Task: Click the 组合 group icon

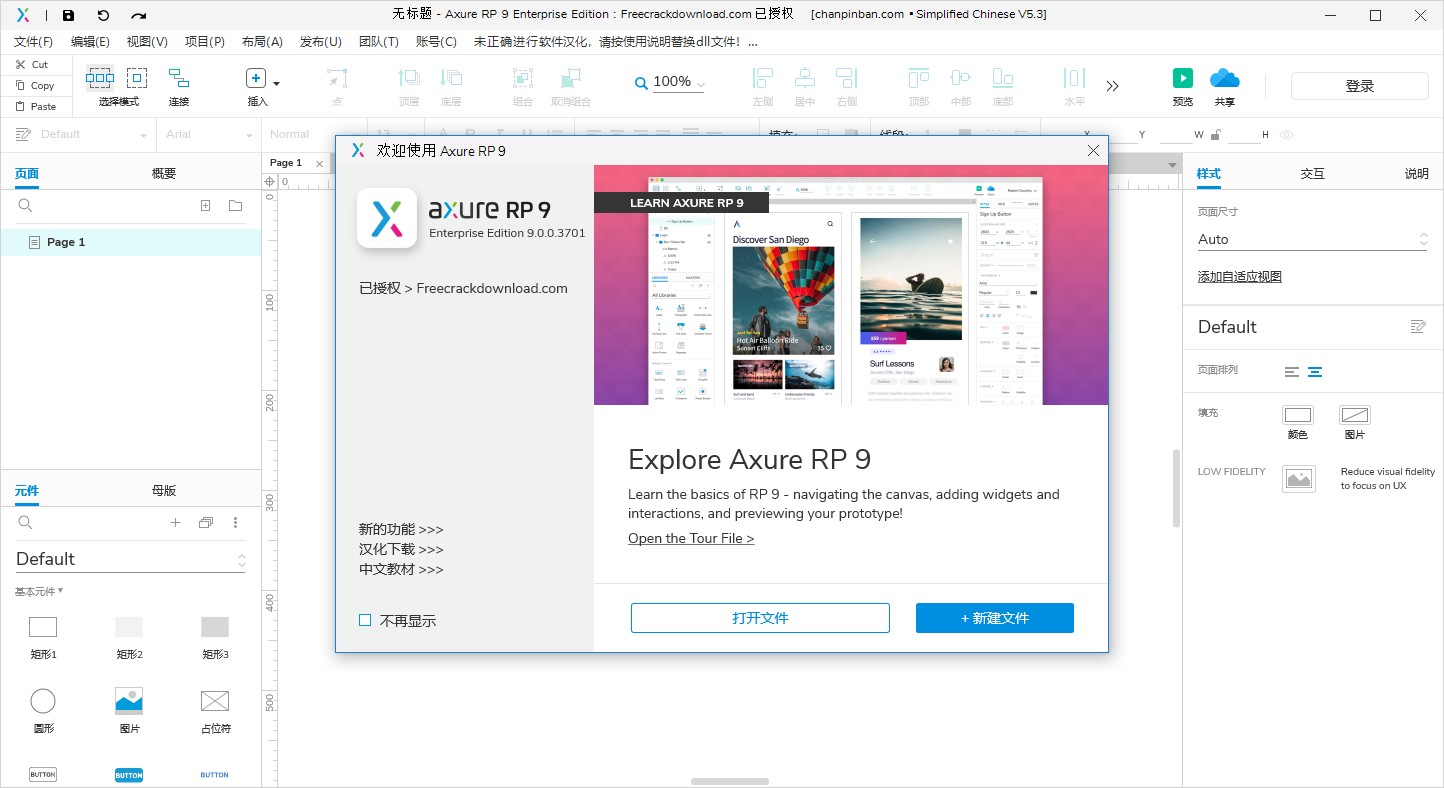Action: tap(523, 78)
